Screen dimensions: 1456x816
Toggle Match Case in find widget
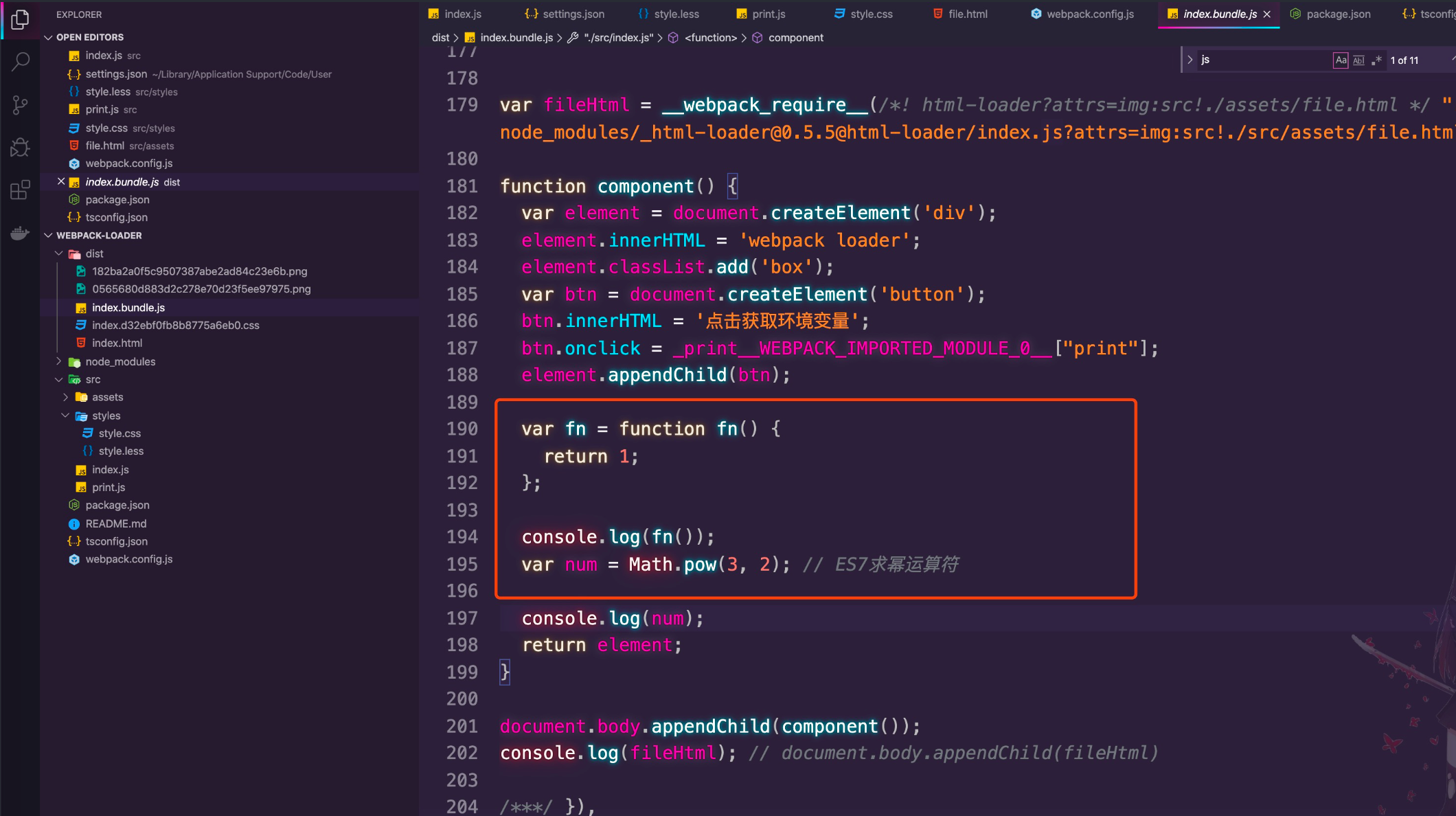coord(1341,60)
